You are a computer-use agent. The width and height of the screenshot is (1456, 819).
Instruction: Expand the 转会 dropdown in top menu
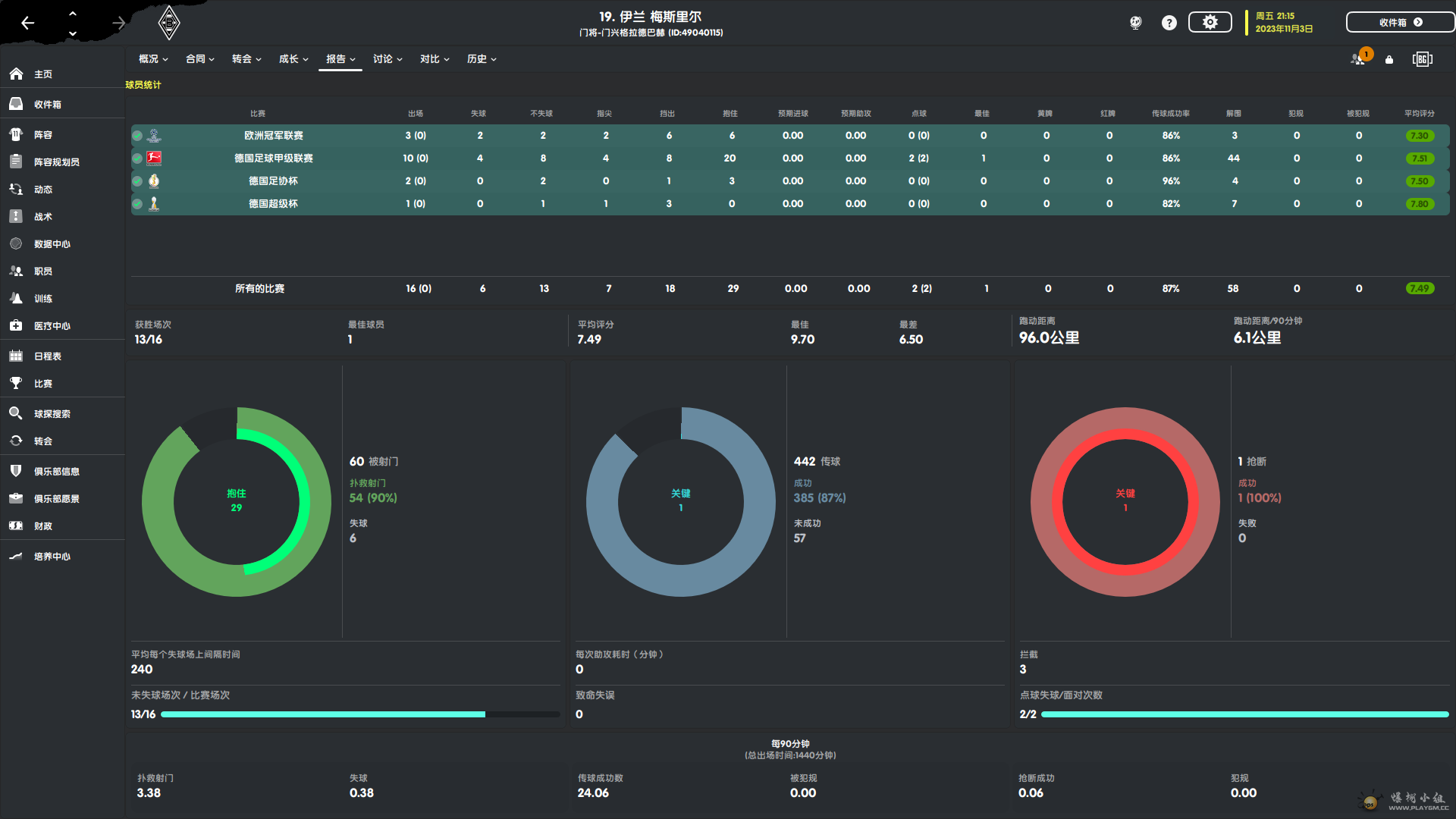click(x=246, y=59)
